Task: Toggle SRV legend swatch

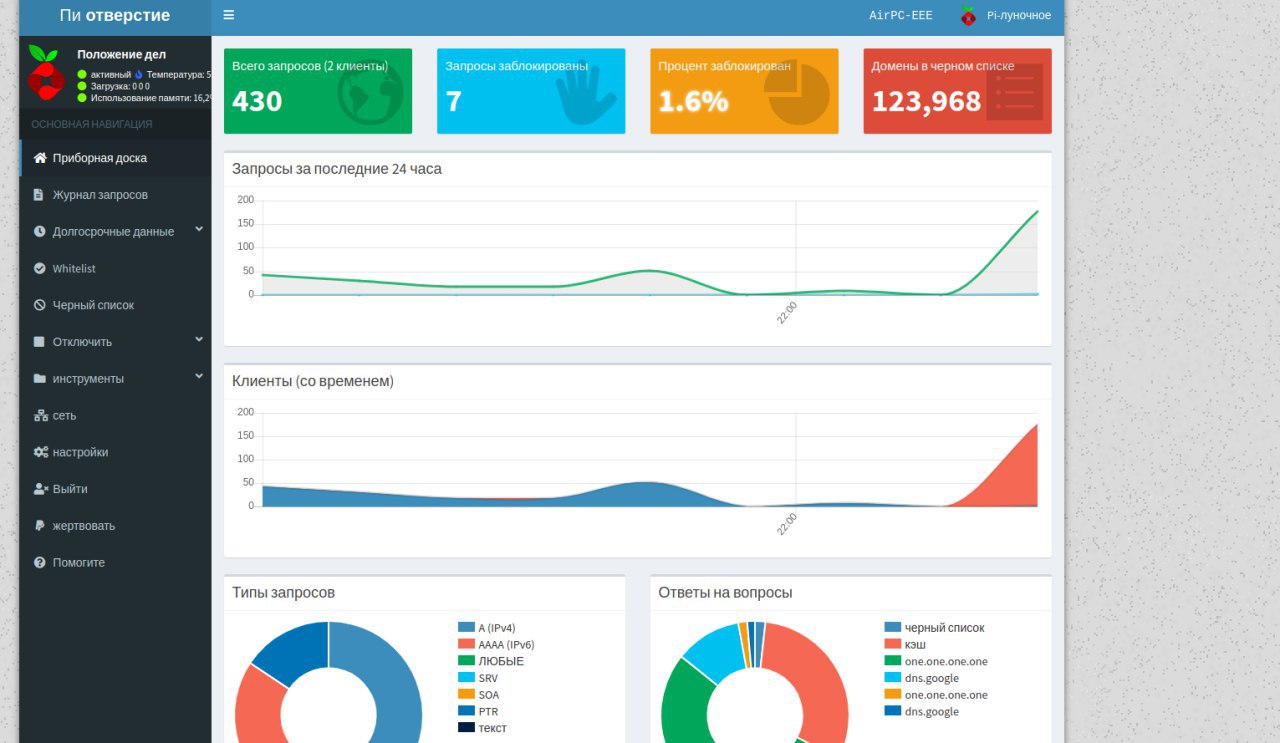Action: [466, 677]
